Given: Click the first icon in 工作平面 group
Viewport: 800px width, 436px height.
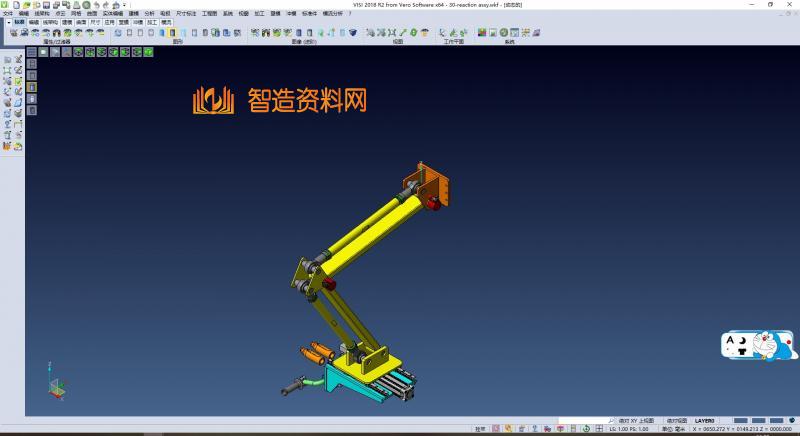Looking at the screenshot, I should 442,33.
